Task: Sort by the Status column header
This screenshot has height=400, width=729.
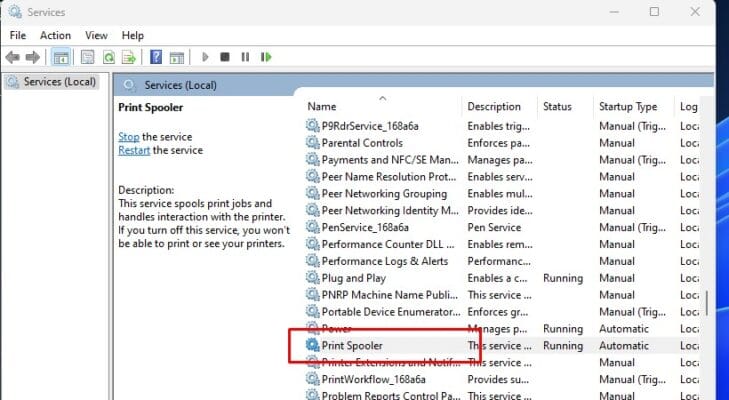Action: (565, 107)
